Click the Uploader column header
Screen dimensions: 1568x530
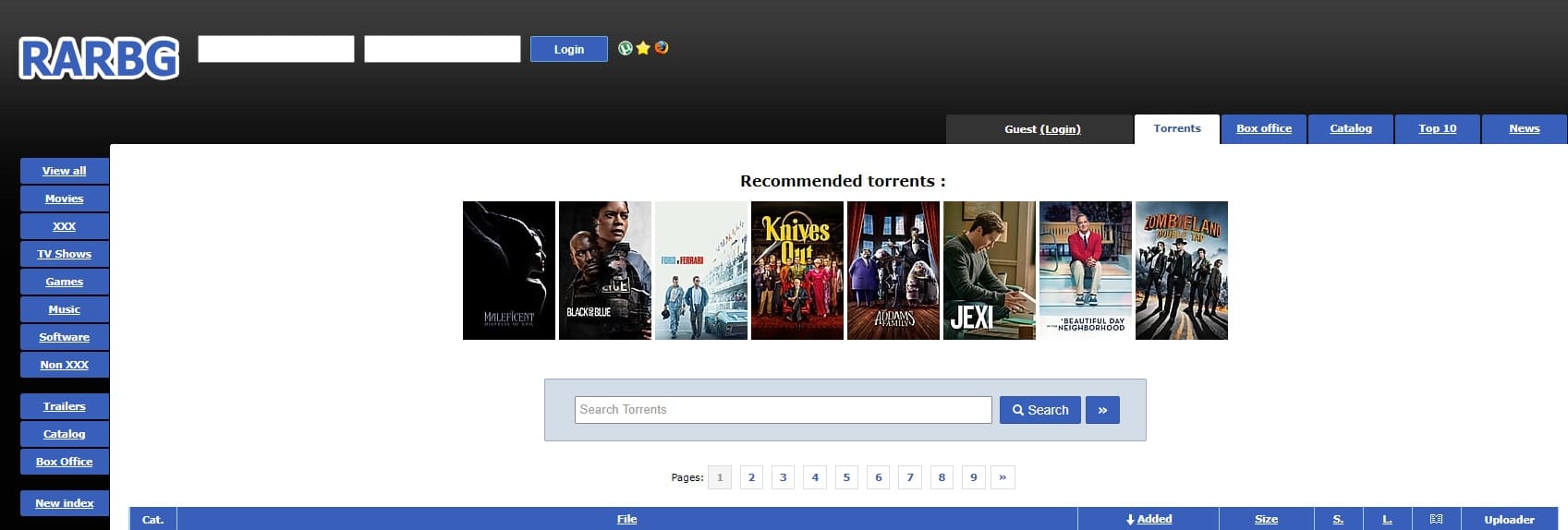click(1510, 519)
